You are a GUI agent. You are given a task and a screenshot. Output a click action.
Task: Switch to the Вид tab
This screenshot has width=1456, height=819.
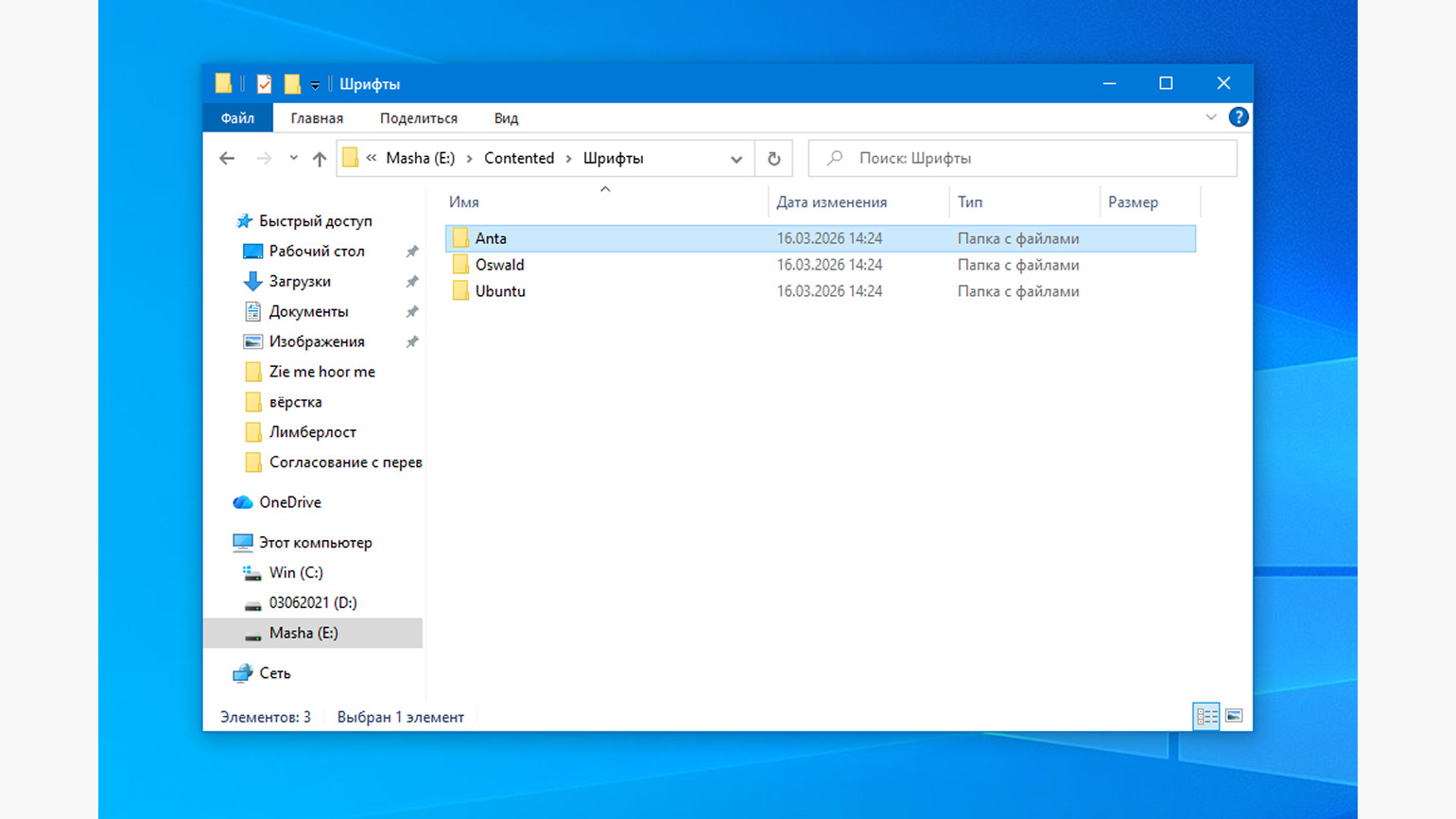(506, 117)
